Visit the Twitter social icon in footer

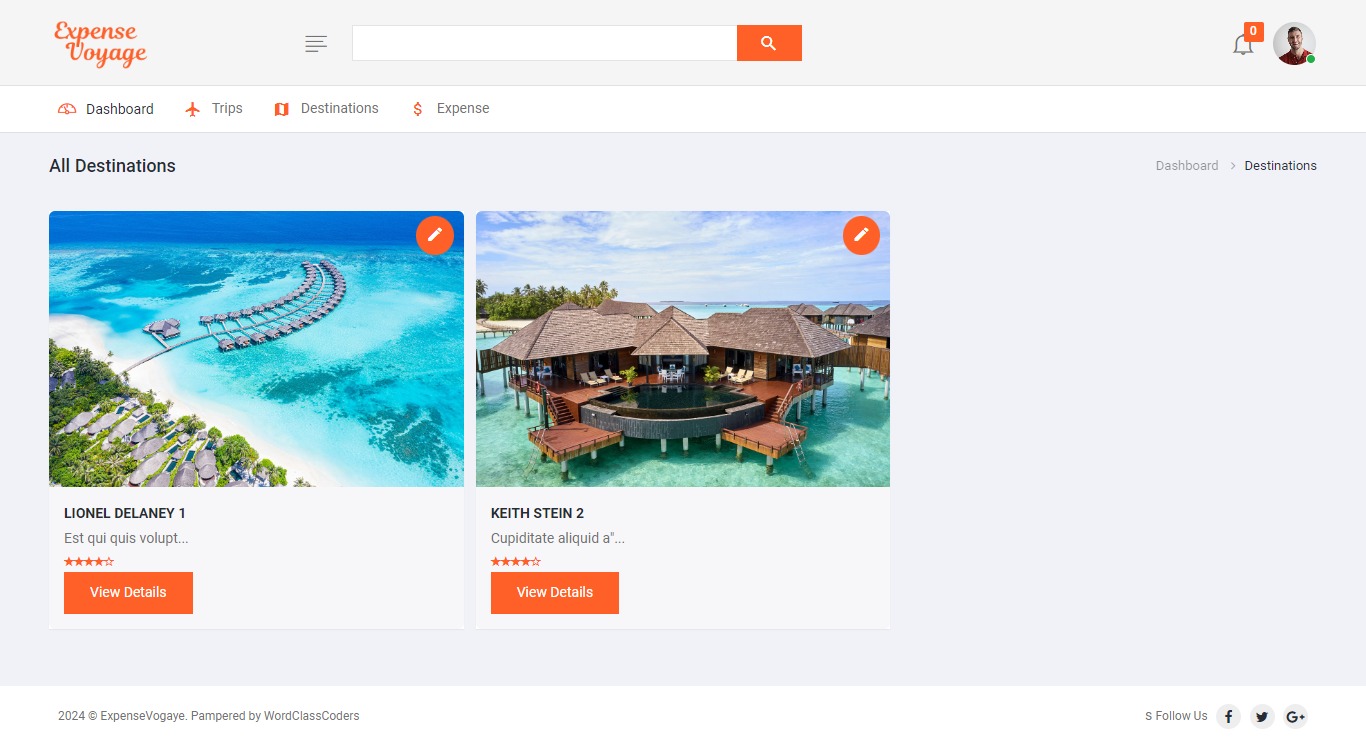pyautogui.click(x=1262, y=716)
